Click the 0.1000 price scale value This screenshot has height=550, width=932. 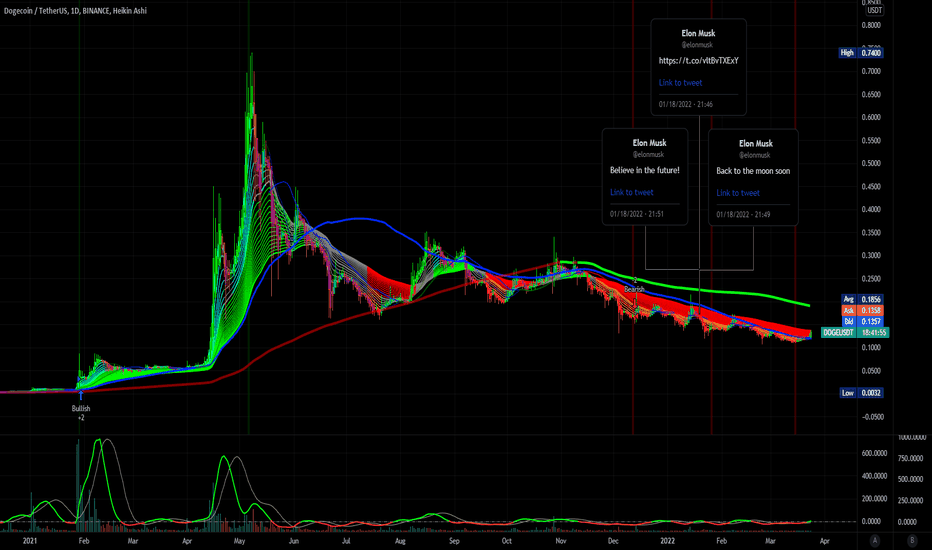point(871,348)
